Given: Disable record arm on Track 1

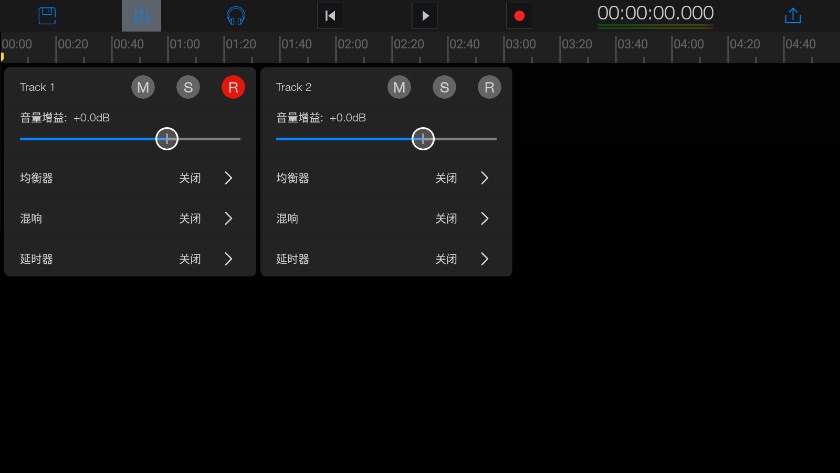Looking at the screenshot, I should tap(233, 87).
